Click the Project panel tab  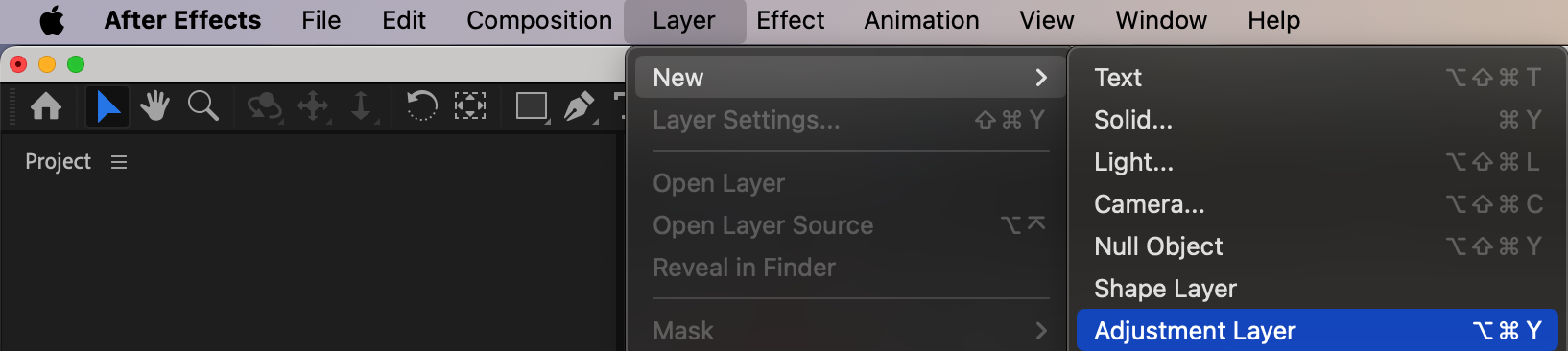tap(58, 162)
